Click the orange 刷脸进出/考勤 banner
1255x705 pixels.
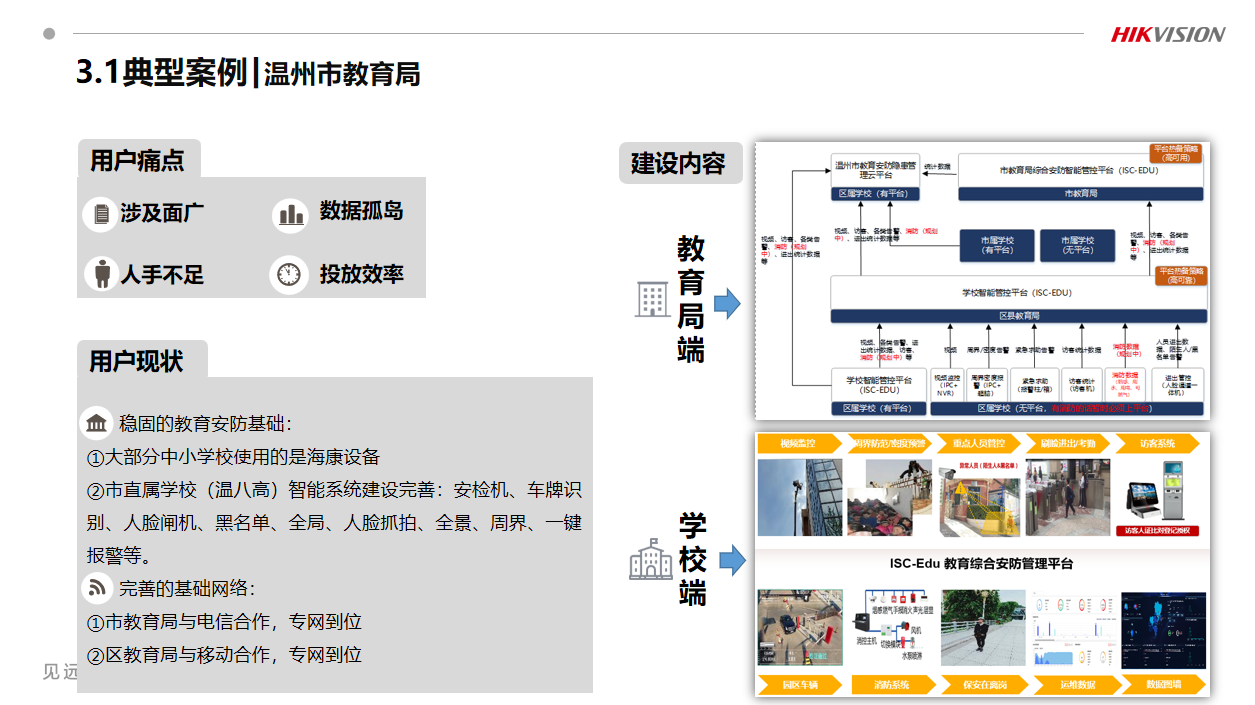click(x=1067, y=443)
